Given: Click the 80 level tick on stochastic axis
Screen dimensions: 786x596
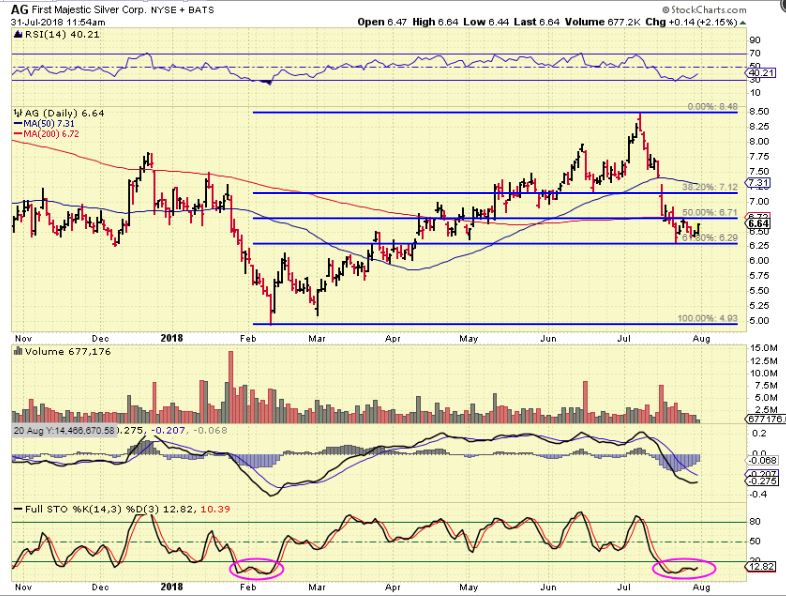Looking at the screenshot, I should [755, 522].
